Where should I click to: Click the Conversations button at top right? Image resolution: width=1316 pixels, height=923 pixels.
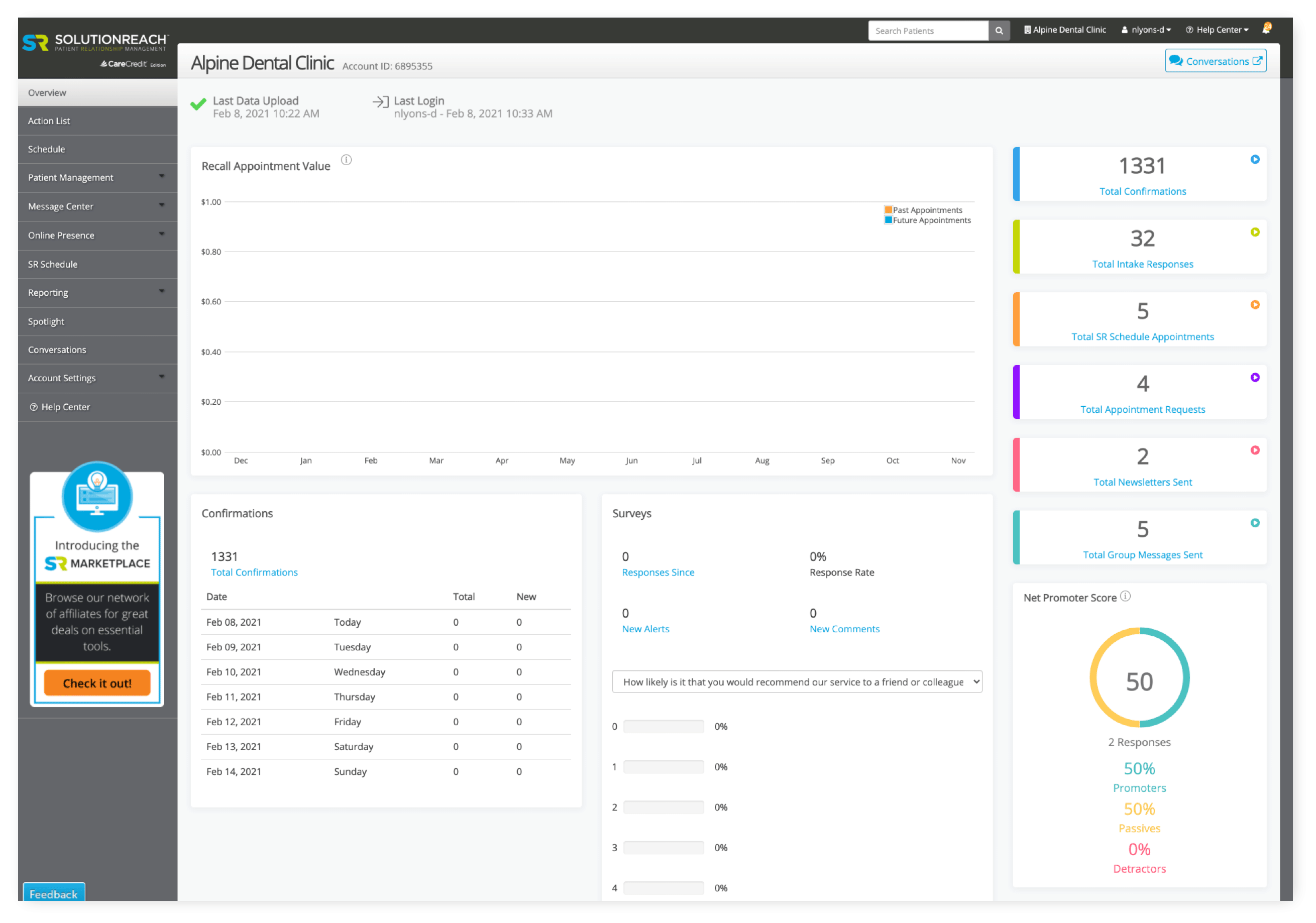tap(1215, 61)
